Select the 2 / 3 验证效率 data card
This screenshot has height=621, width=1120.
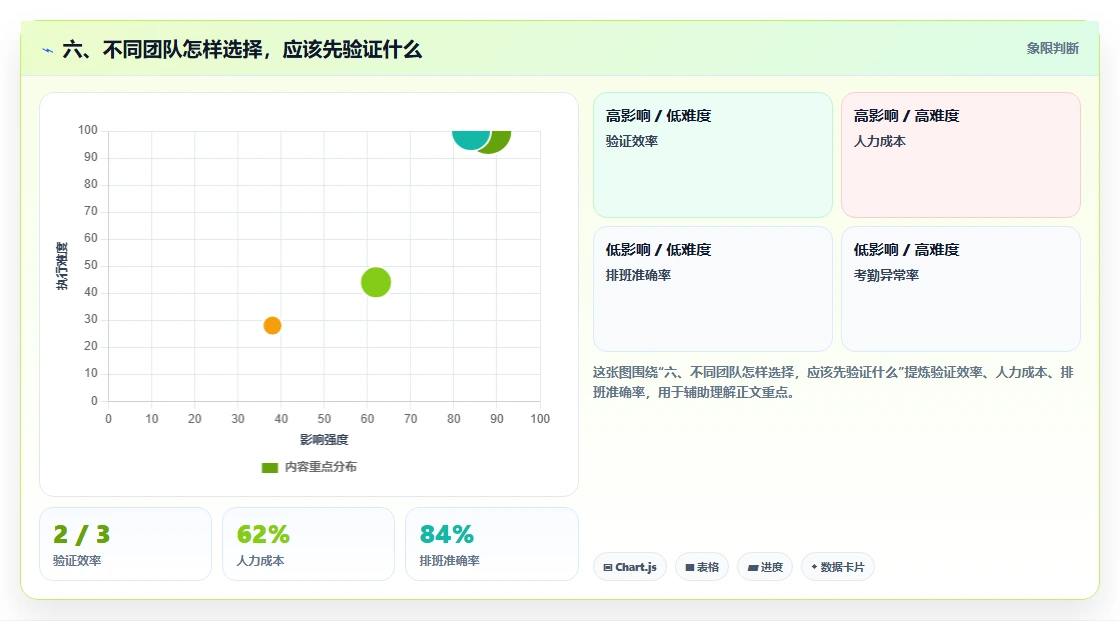[x=126, y=544]
